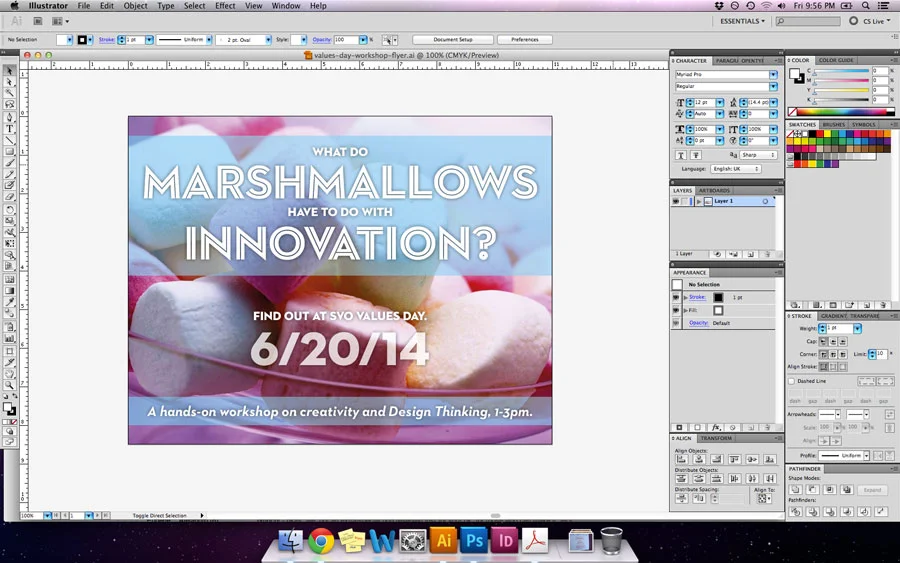Click the font size input field 12 pt

tap(704, 102)
